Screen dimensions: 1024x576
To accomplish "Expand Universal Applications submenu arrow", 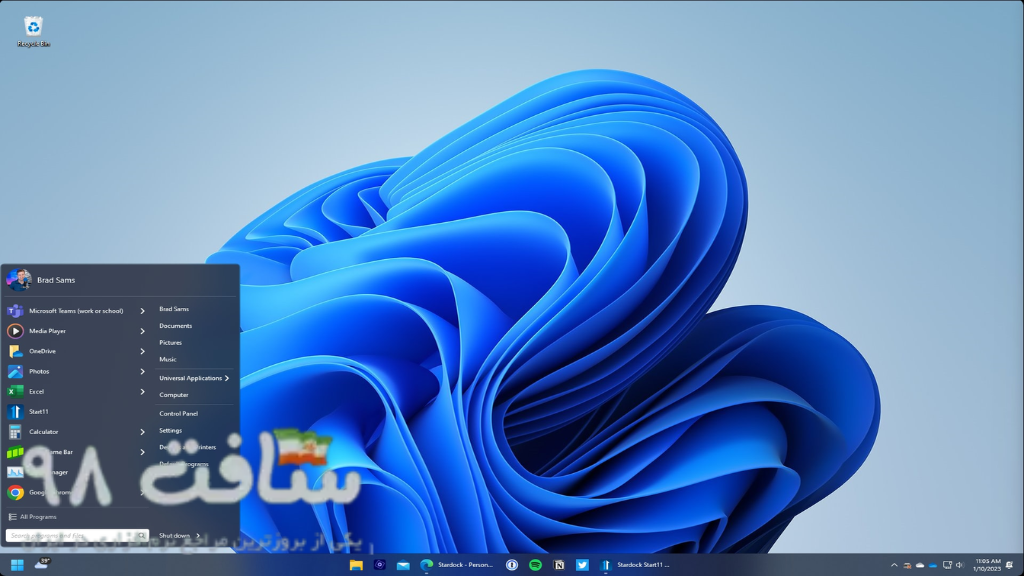I will (x=227, y=378).
